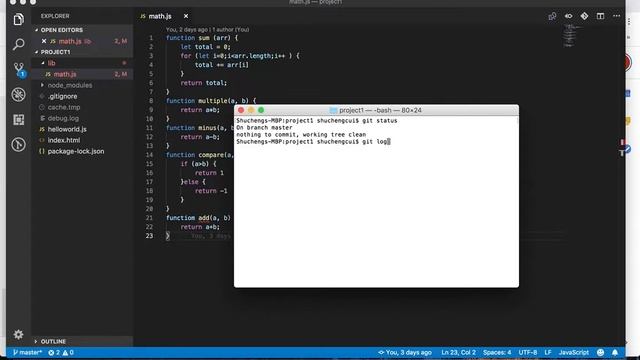The width and height of the screenshot is (640, 360).
Task: Click the 'You, 3 days ago' blame status
Action: [404, 352]
